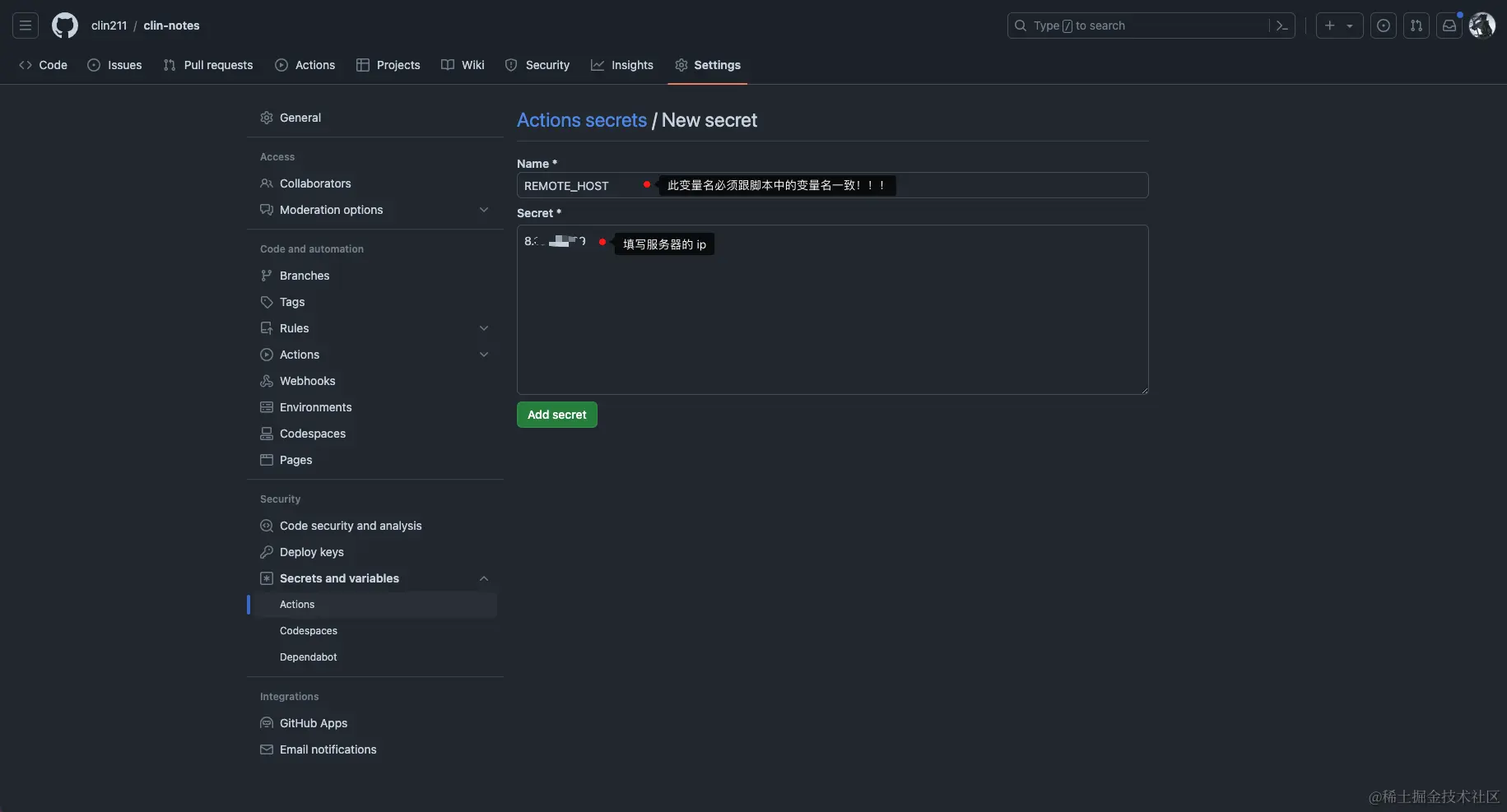Expand the sidebar Actions section chevron
Viewport: 1507px width, 812px height.
pos(484,355)
